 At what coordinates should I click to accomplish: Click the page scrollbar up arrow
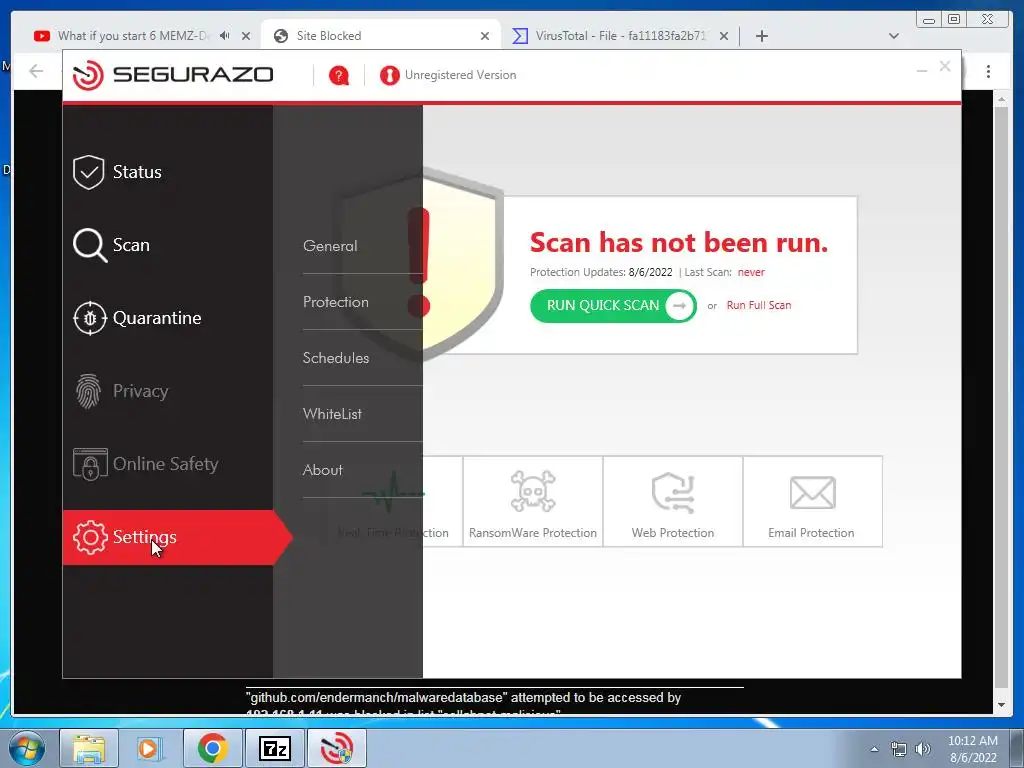tap(1001, 99)
